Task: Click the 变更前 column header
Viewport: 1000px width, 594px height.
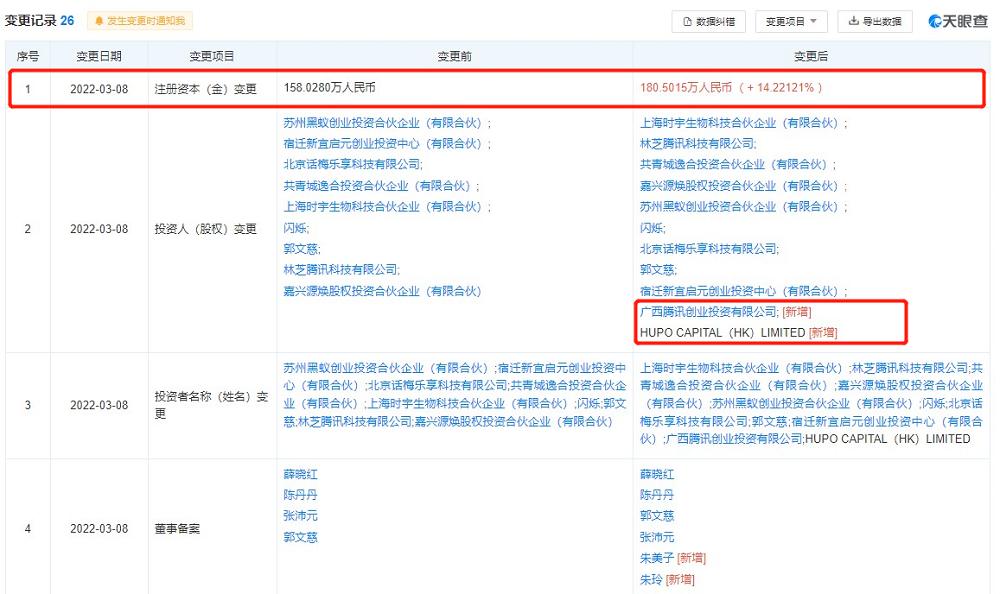Action: pos(454,56)
